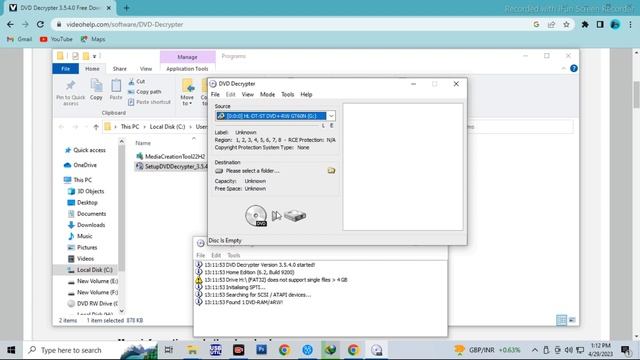The height and width of the screenshot is (360, 640).
Task: Switch to Share tab in File Explorer
Action: [120, 69]
